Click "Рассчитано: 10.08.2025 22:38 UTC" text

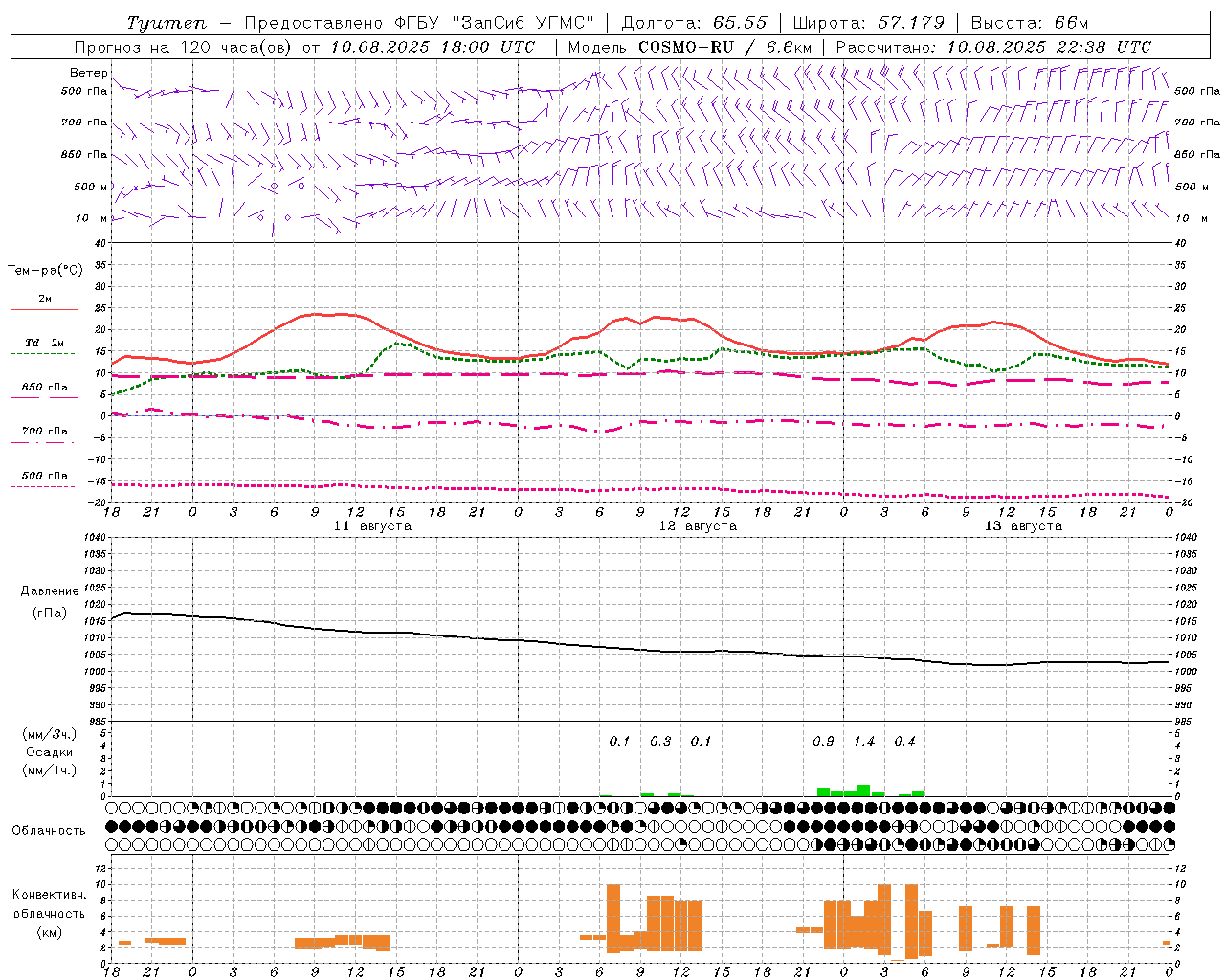pyautogui.click(x=993, y=47)
